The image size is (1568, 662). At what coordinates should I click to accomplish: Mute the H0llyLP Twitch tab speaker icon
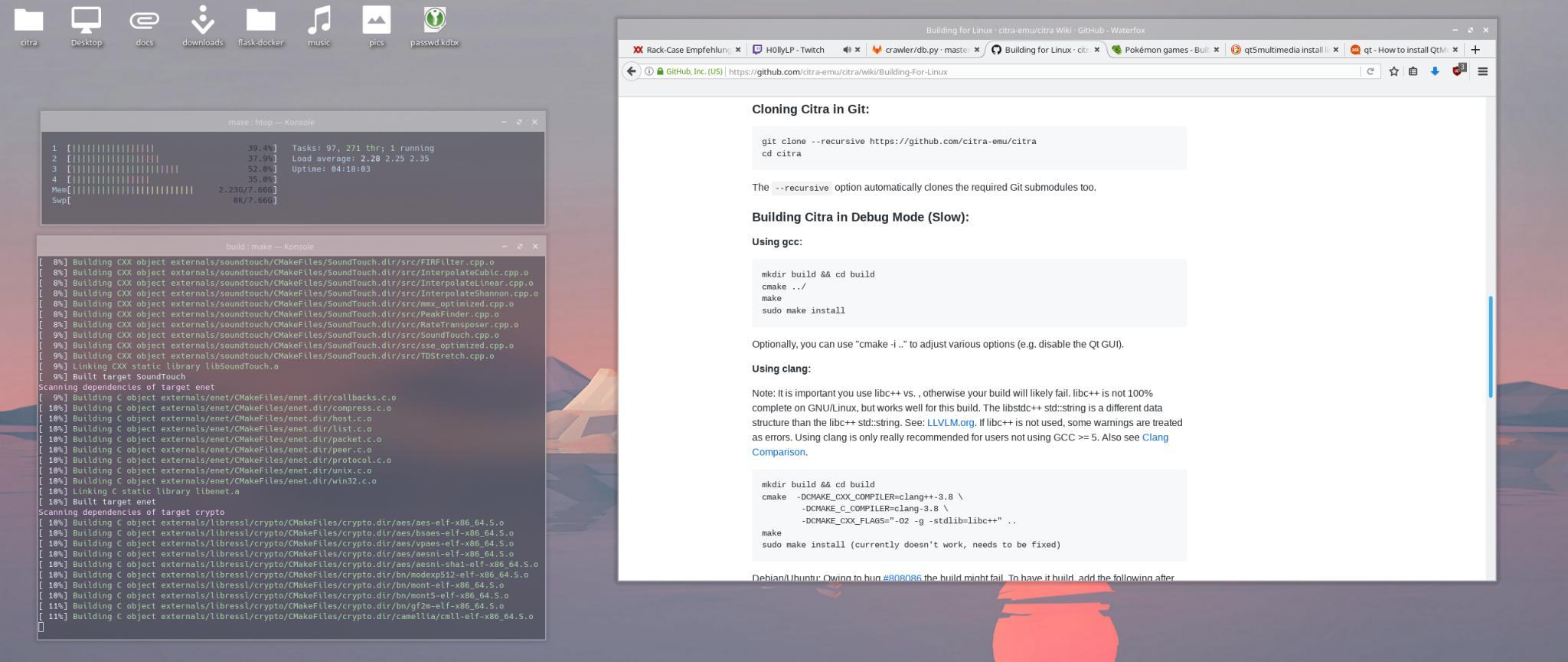tap(847, 50)
